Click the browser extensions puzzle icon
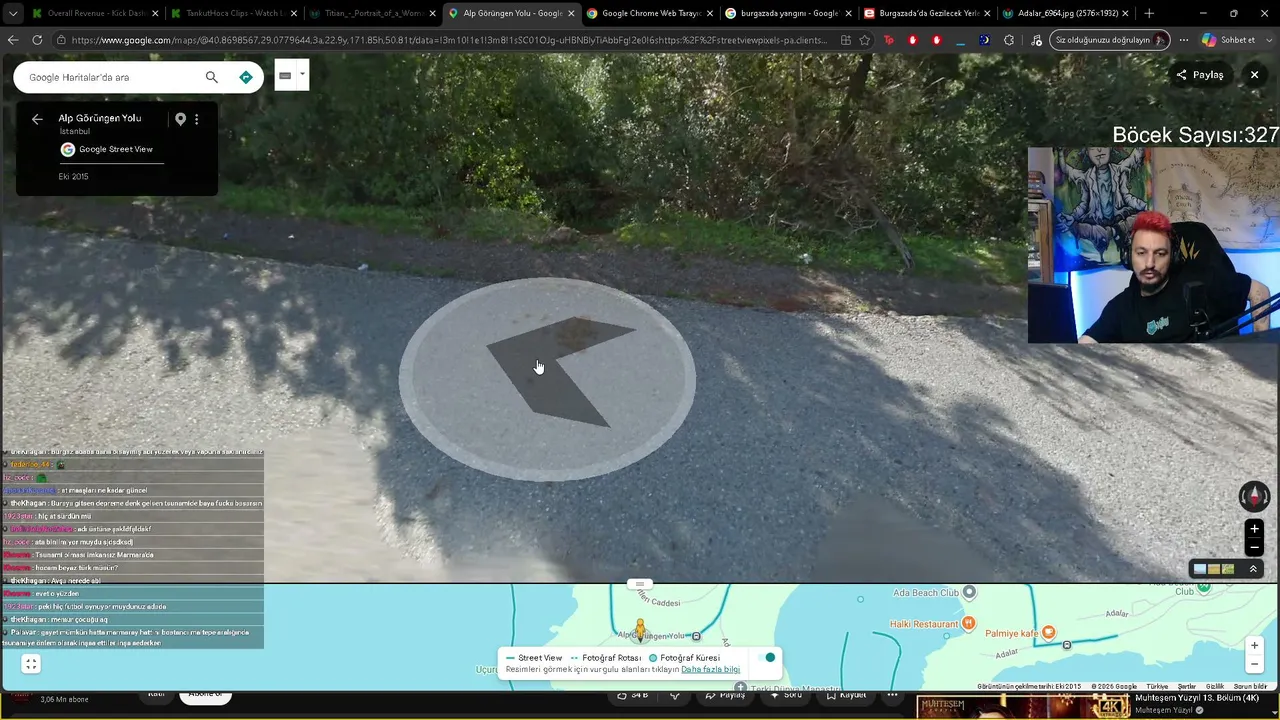 point(1008,40)
